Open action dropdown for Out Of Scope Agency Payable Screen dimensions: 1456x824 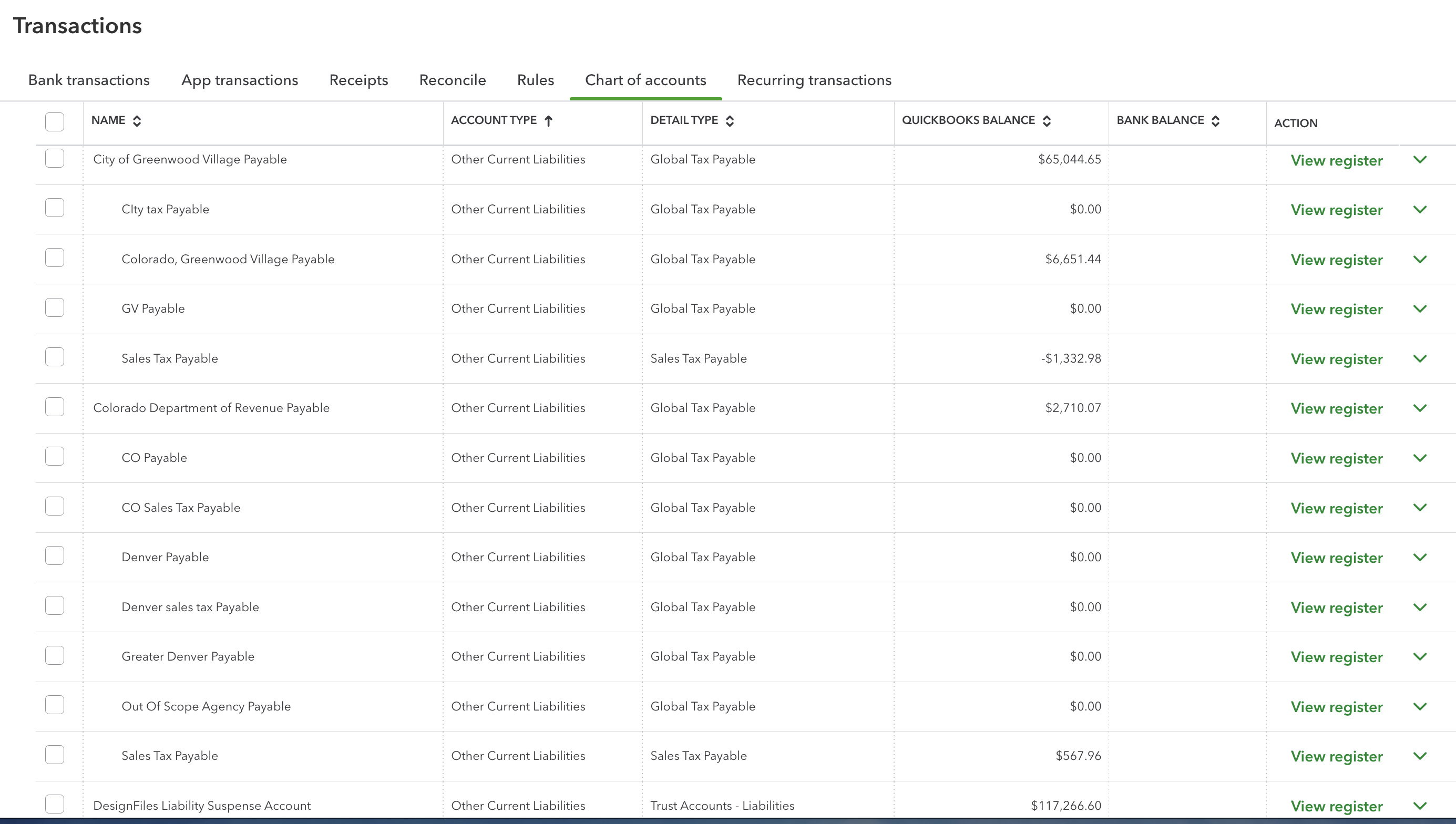[1420, 706]
